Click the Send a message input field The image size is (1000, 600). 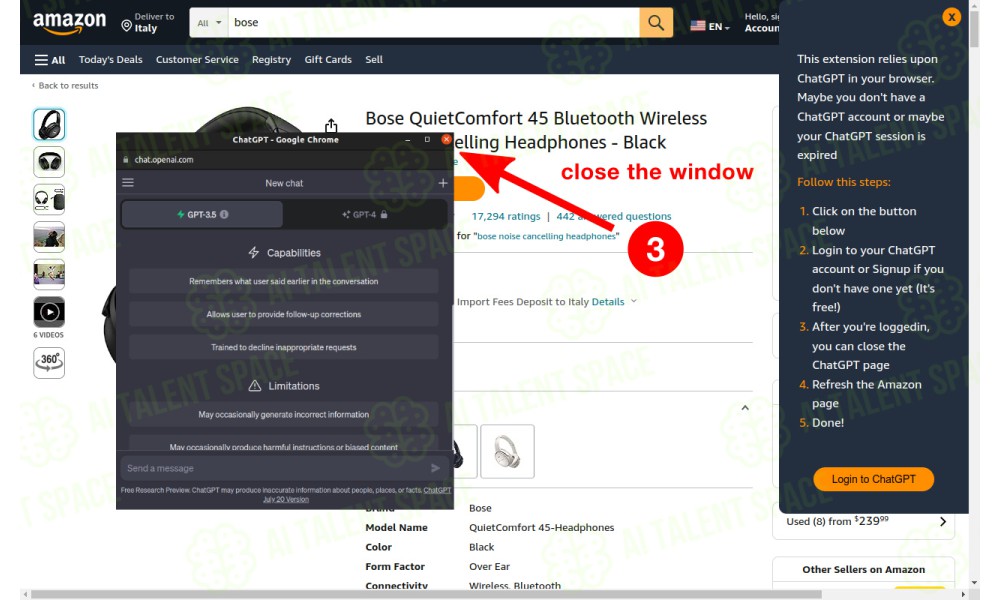[x=284, y=468]
